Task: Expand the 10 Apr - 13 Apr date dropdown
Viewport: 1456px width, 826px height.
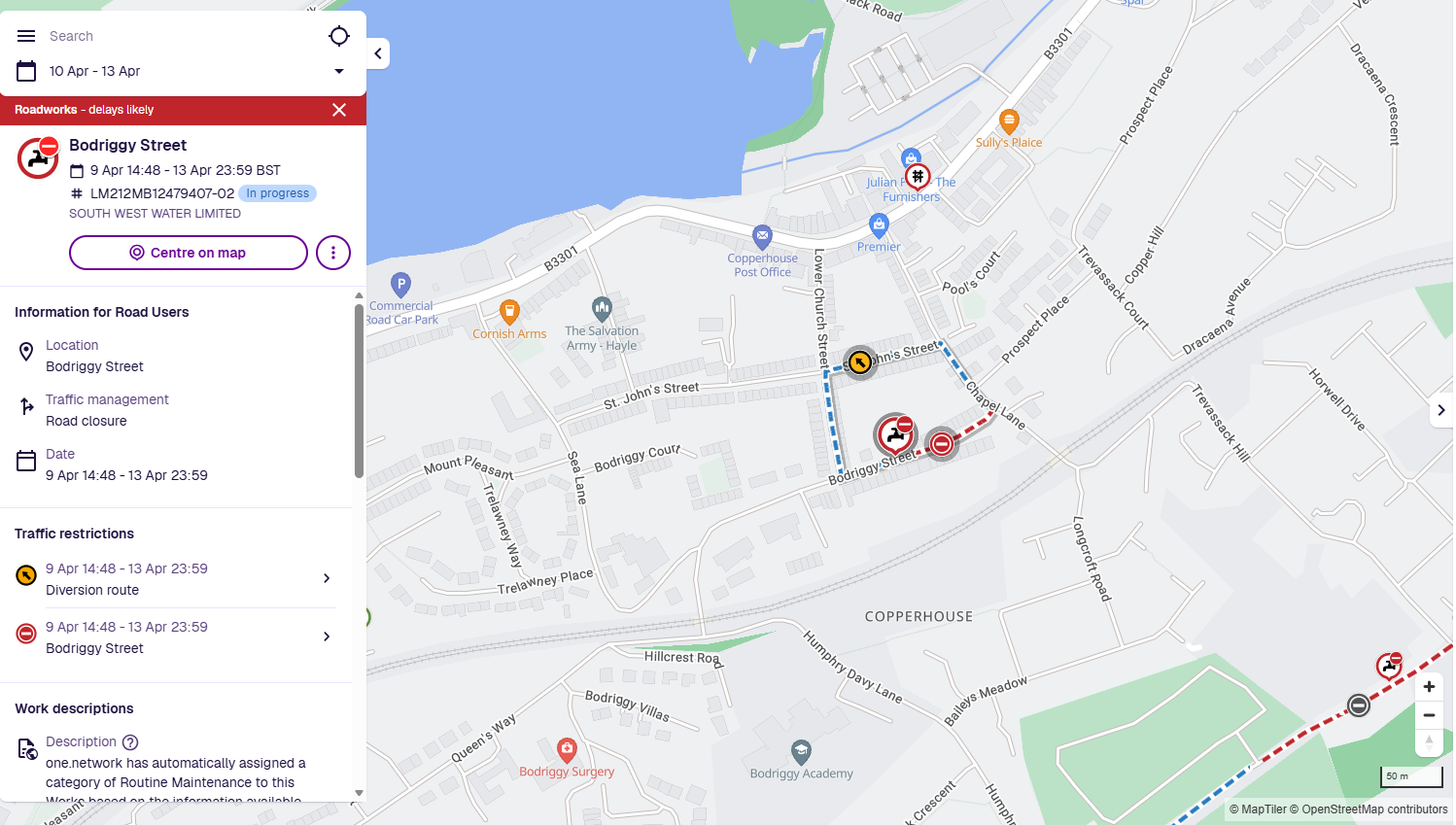Action: point(339,71)
